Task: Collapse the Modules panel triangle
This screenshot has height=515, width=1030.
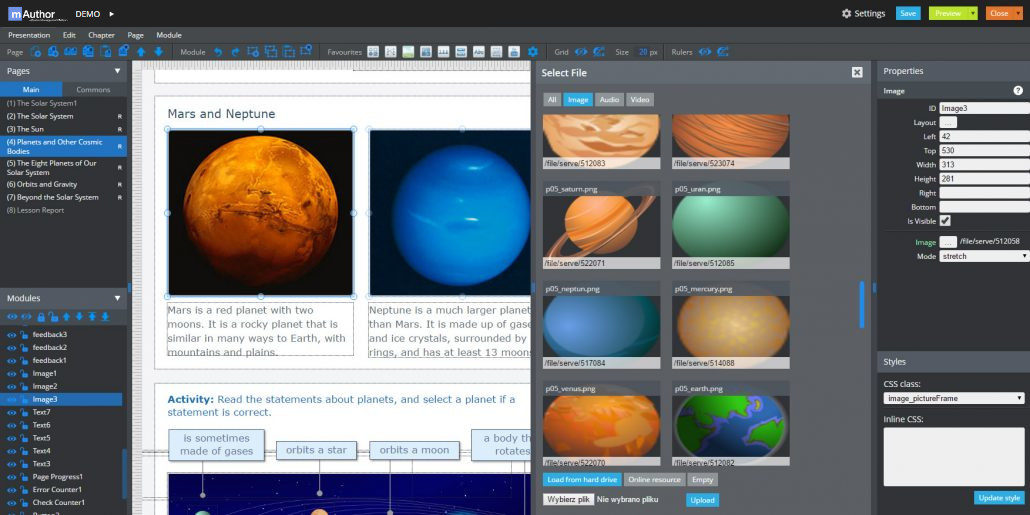Action: pyautogui.click(x=118, y=298)
